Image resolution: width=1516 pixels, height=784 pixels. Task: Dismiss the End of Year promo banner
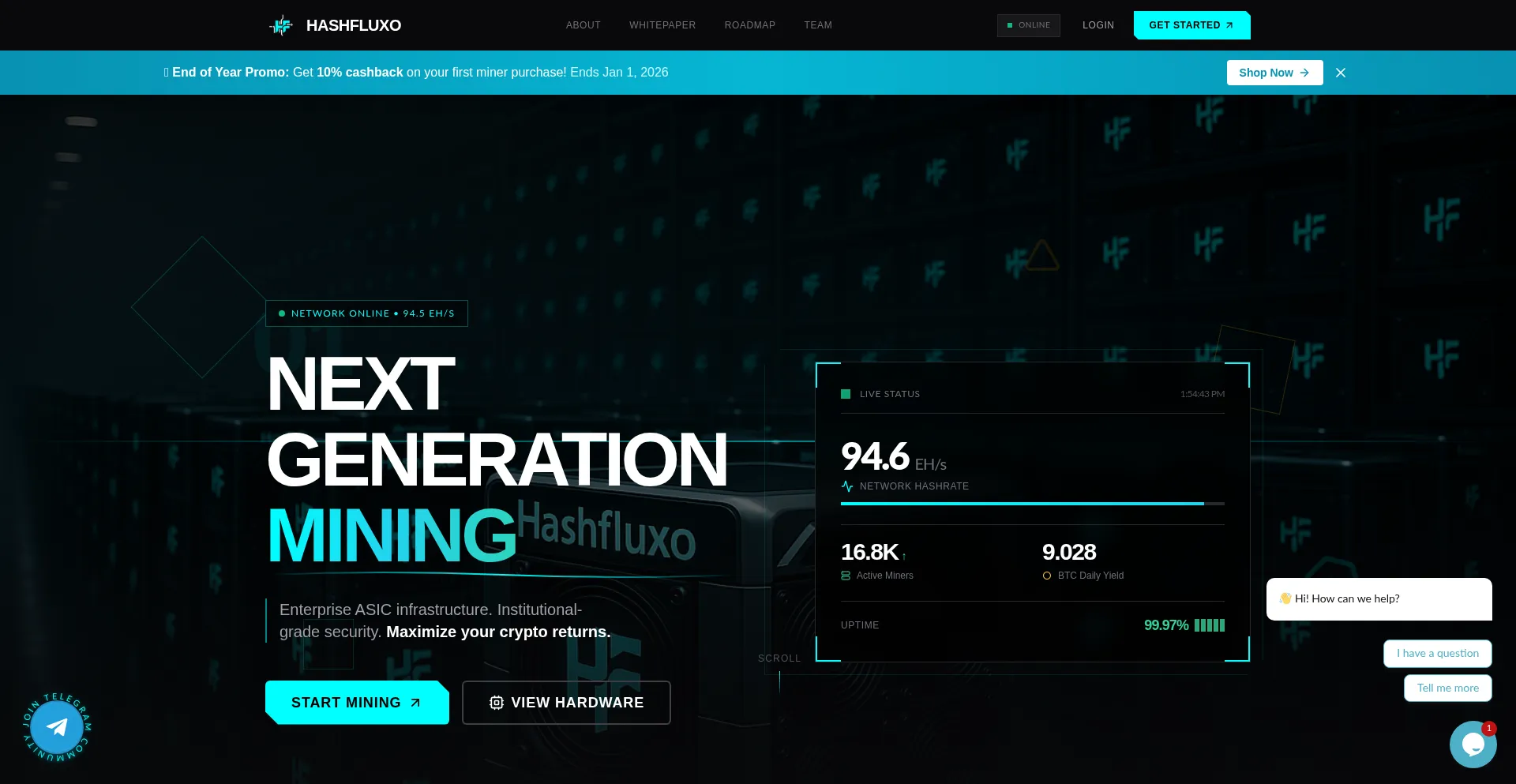tap(1340, 72)
